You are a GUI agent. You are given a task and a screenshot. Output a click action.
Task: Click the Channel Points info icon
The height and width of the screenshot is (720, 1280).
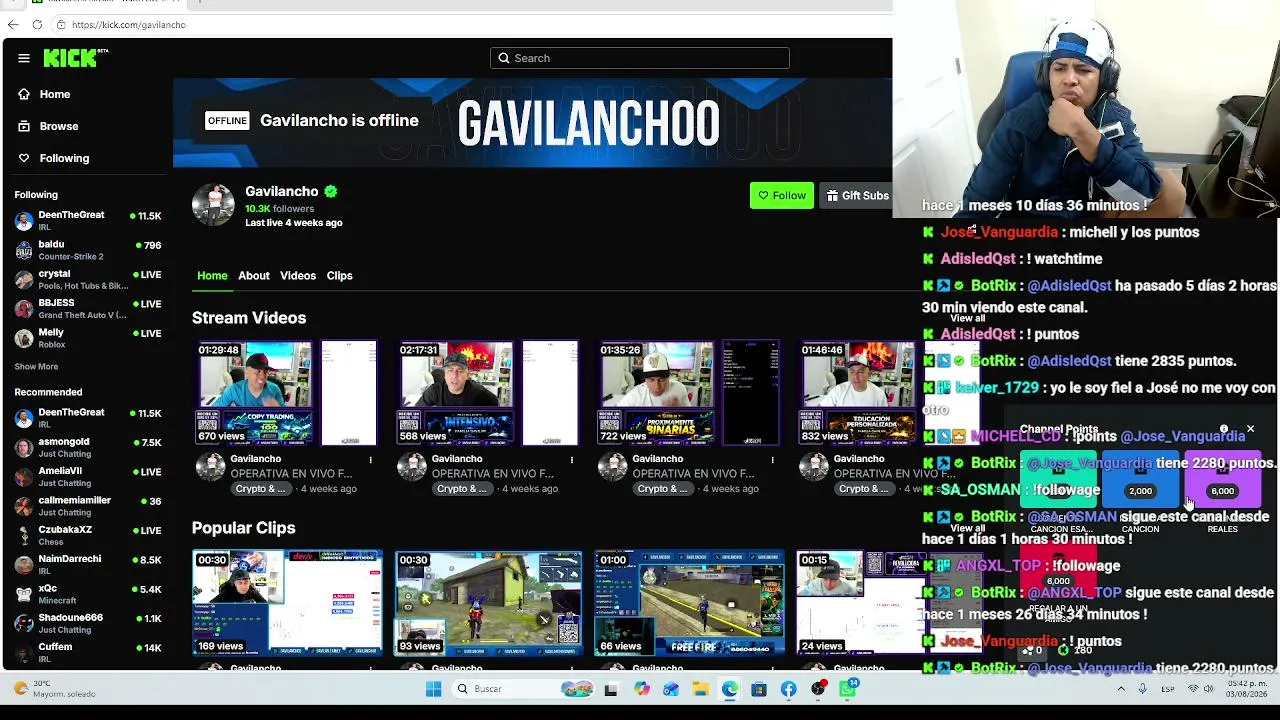pos(1223,429)
